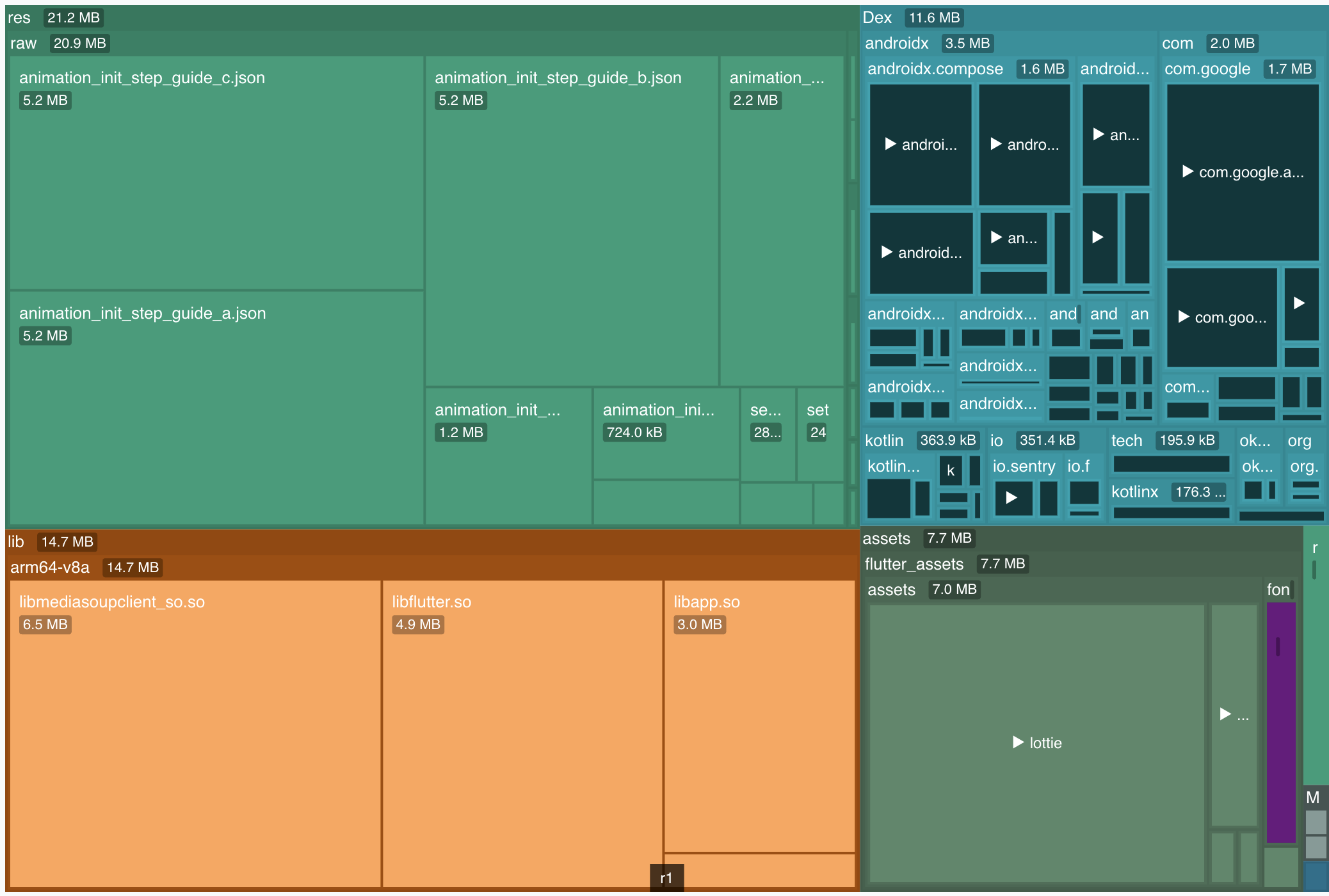
Task: Select the tech 195.9 kB package block
Action: pos(1128,440)
